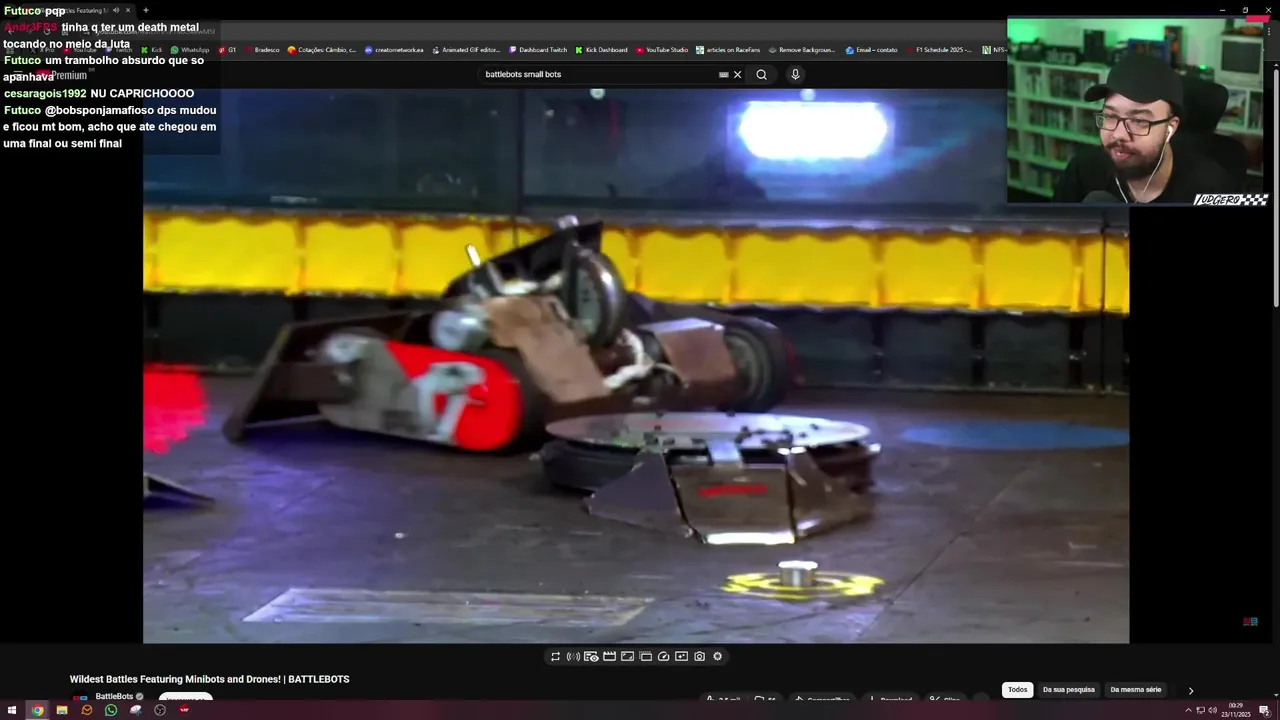Select the Todos filter chip
This screenshot has width=1280, height=720.
(1017, 690)
